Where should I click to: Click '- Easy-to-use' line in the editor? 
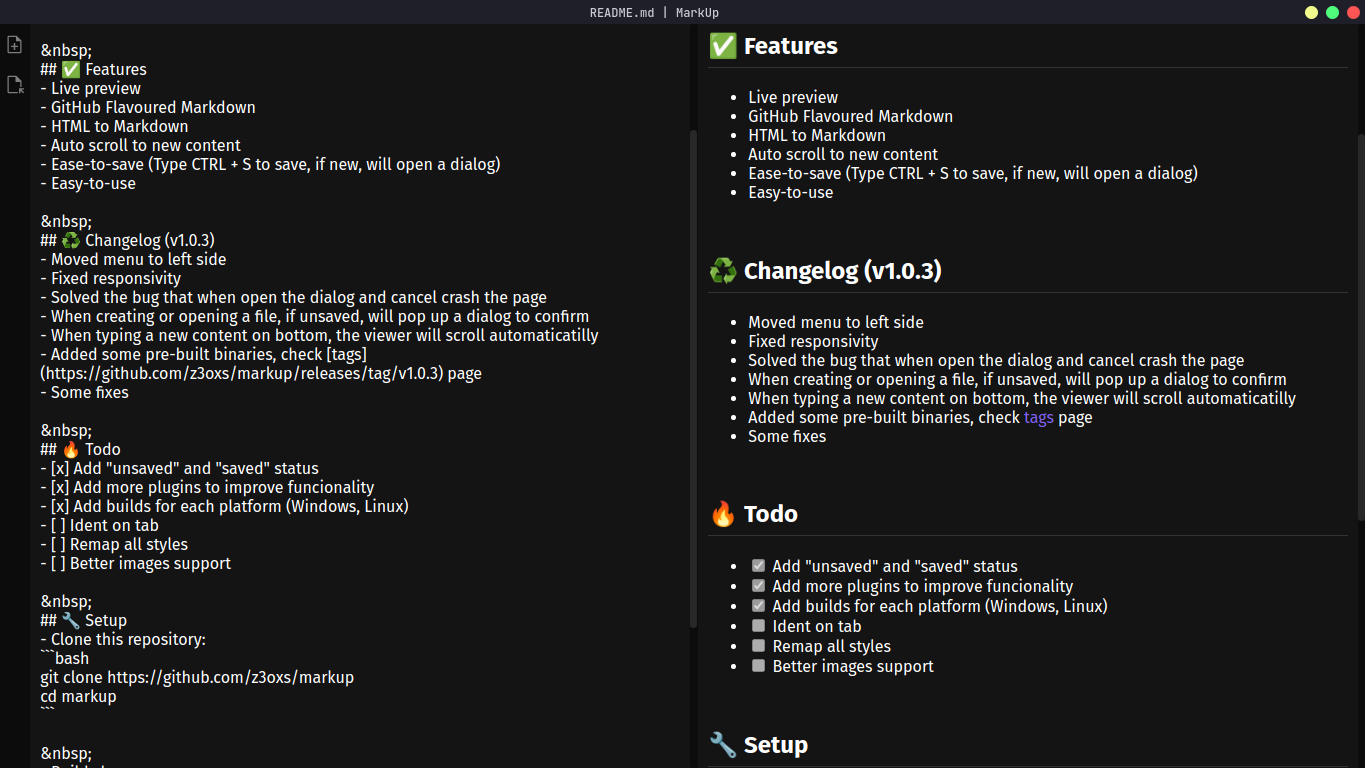tap(88, 183)
